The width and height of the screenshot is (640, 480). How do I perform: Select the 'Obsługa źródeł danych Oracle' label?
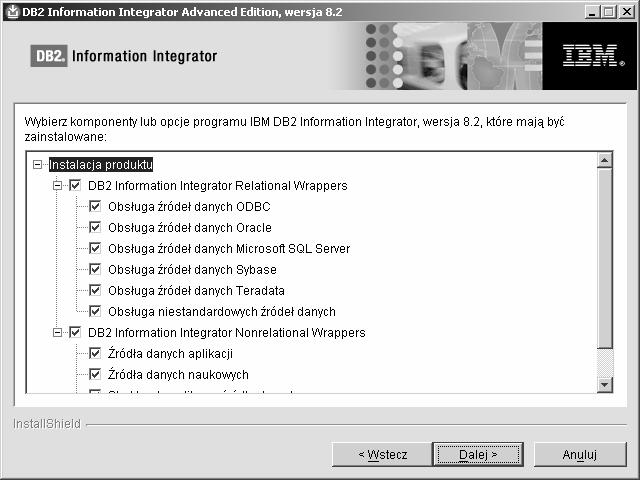pyautogui.click(x=190, y=227)
